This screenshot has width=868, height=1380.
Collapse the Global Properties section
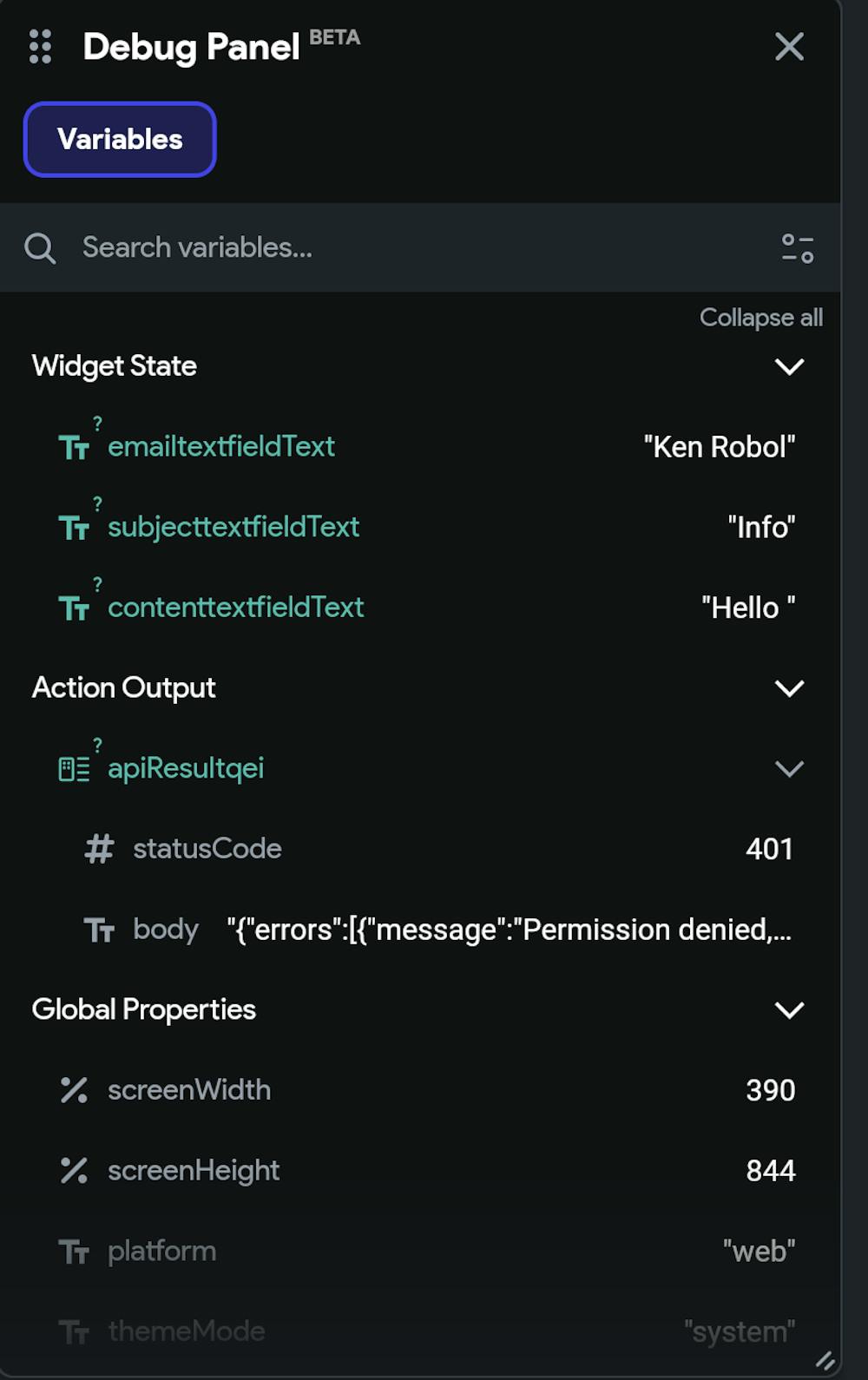click(x=789, y=1010)
